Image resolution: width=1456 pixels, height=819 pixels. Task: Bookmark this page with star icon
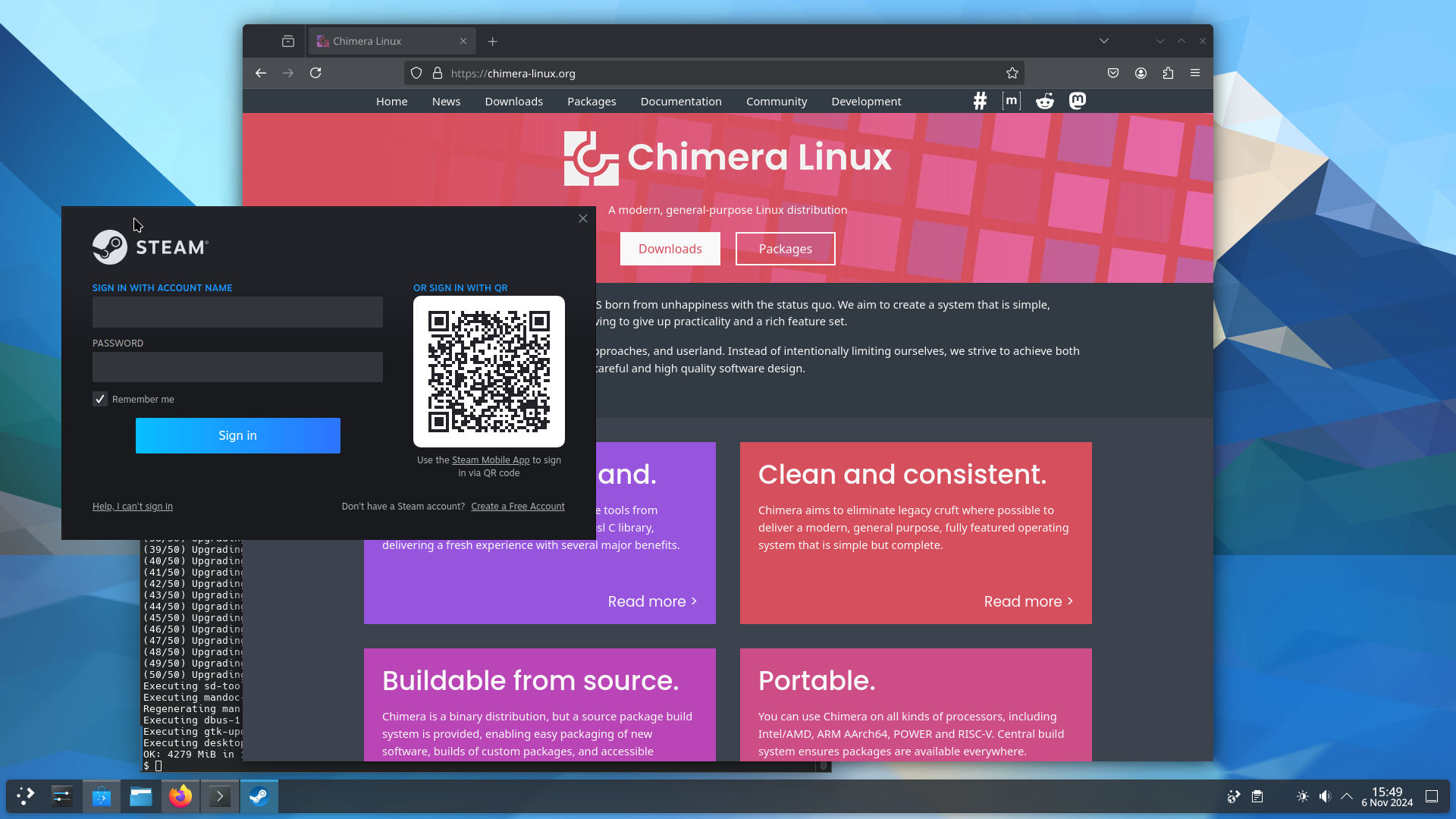coord(1012,73)
